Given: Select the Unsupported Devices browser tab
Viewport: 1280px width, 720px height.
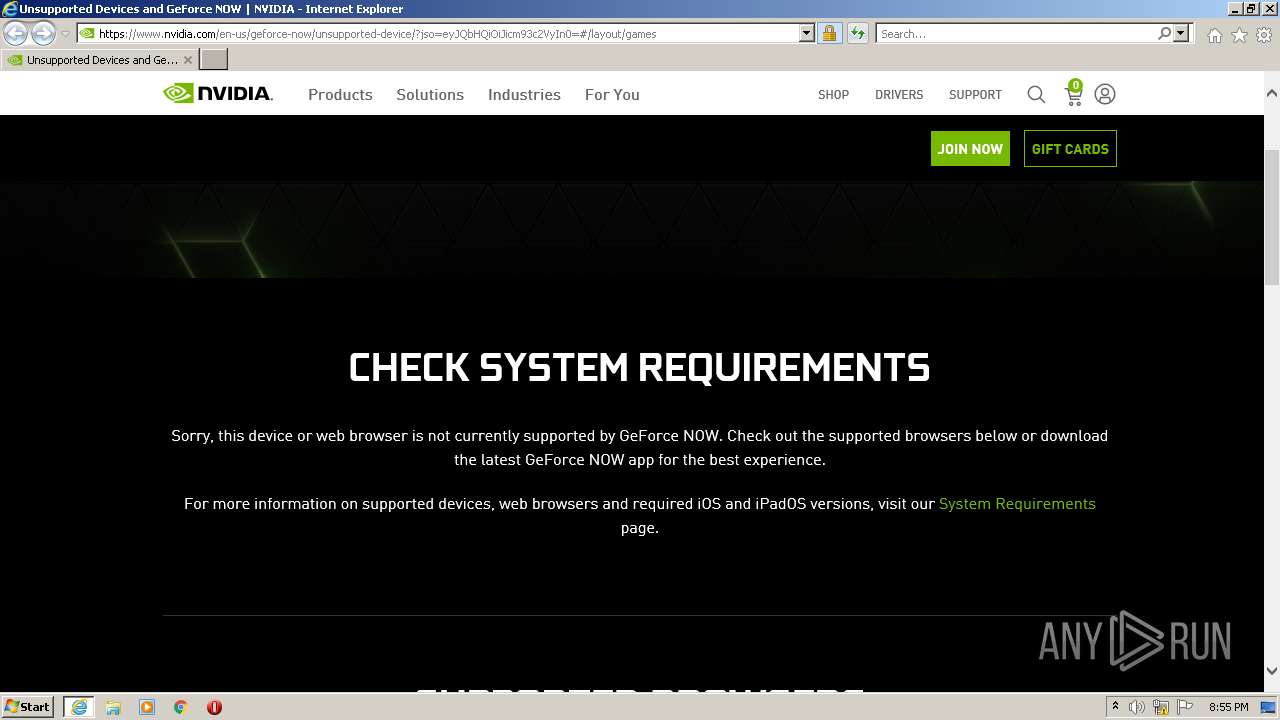Looking at the screenshot, I should pyautogui.click(x=99, y=59).
